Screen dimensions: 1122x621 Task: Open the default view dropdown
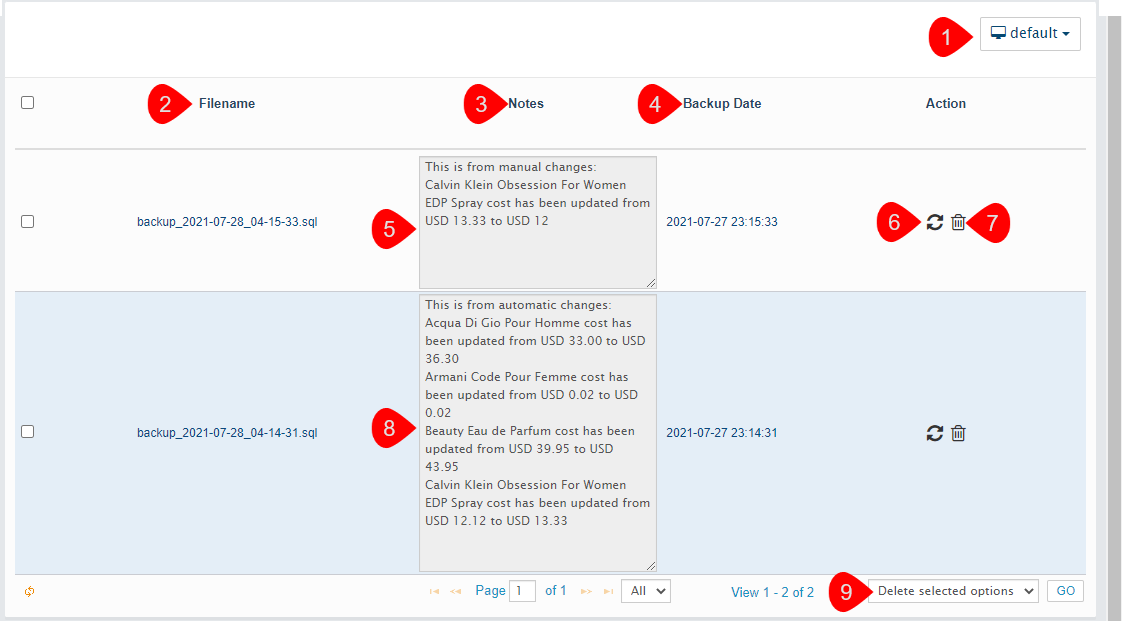(1029, 33)
